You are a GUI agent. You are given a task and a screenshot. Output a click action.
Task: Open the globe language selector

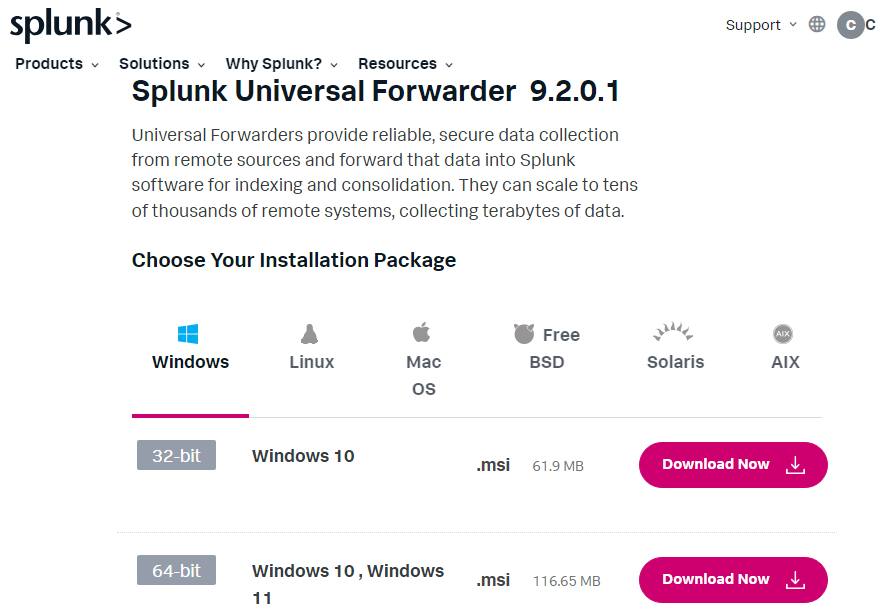point(817,25)
